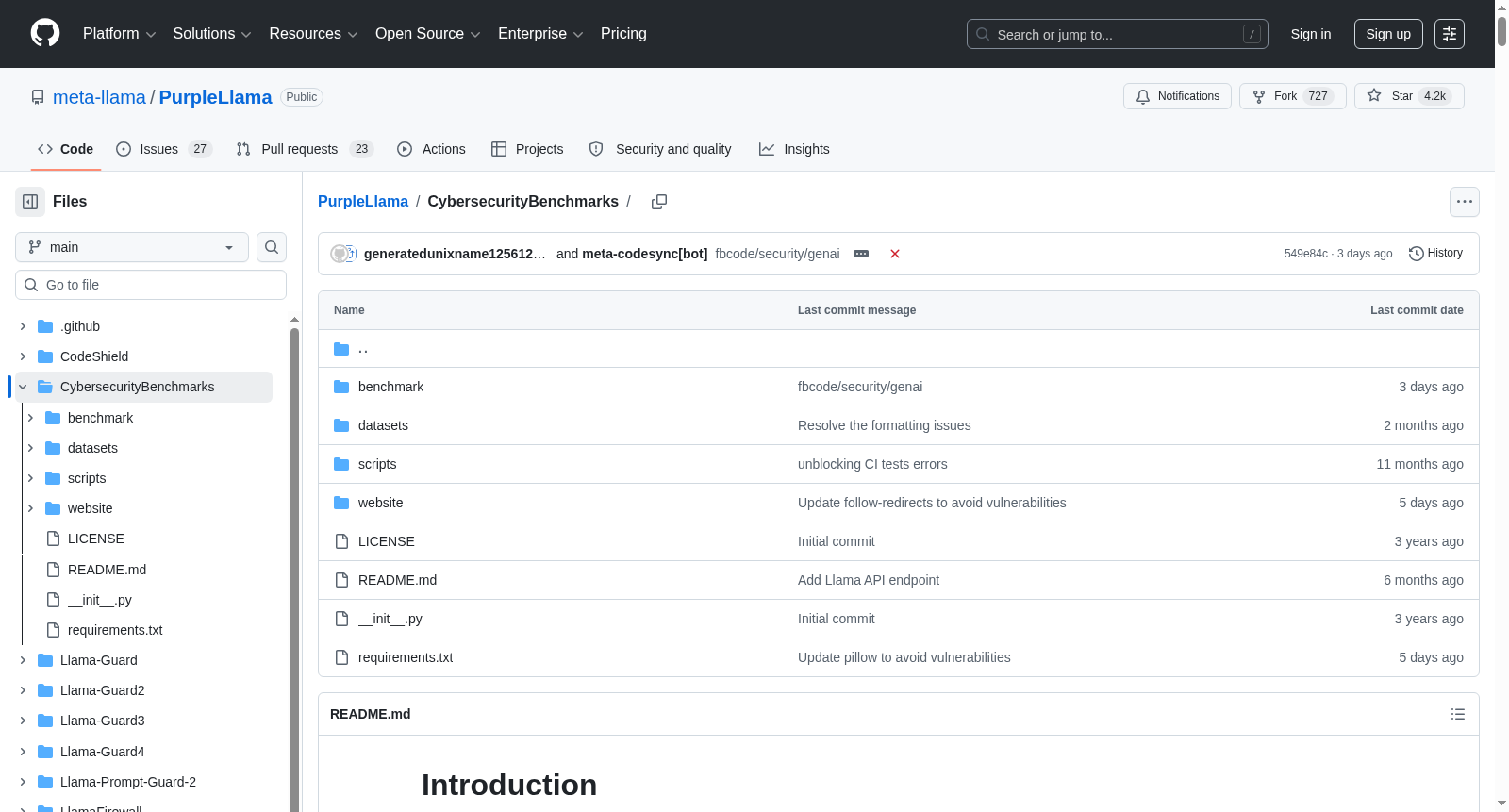
Task: Expand the Resources menu
Action: coord(313,34)
